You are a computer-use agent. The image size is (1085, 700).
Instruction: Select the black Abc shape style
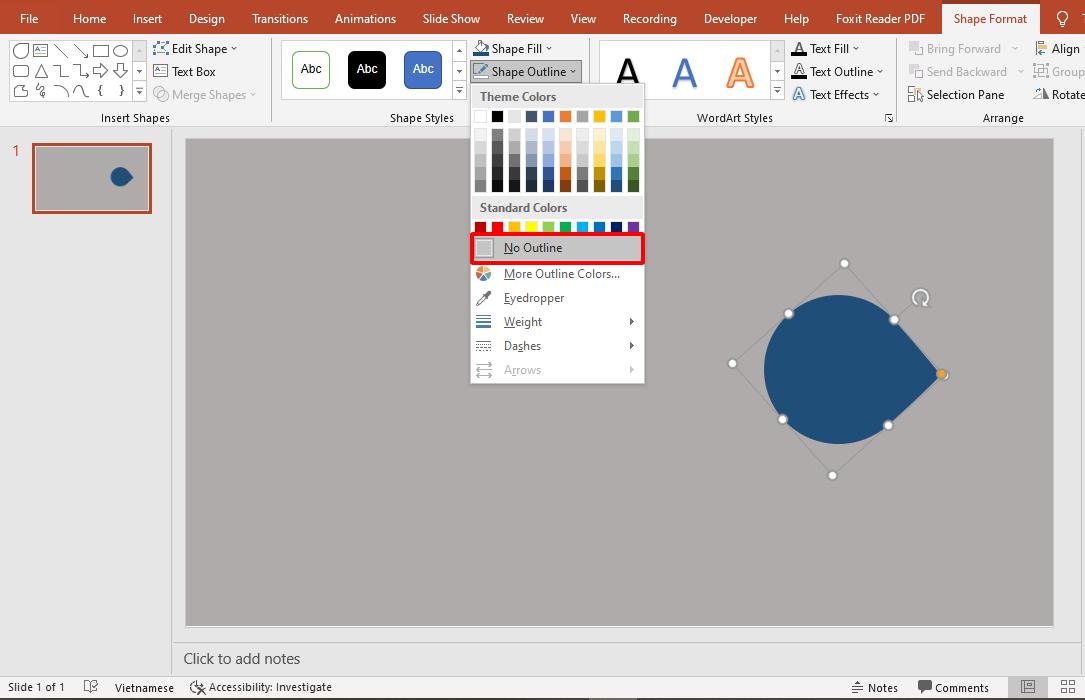click(x=366, y=70)
